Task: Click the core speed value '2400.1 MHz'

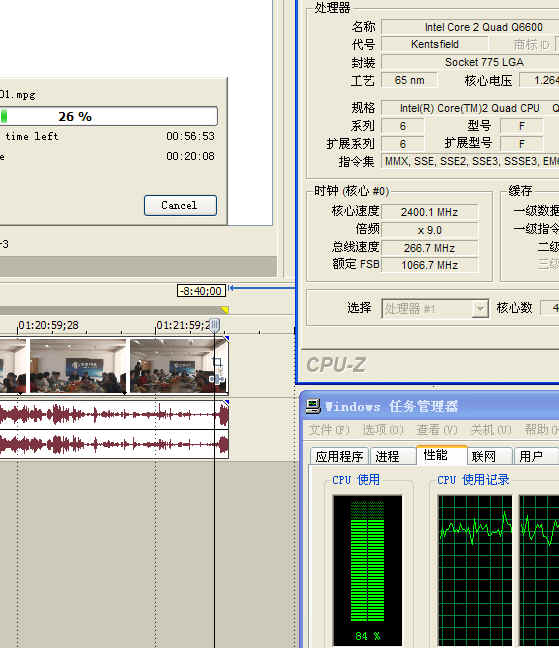Action: pos(430,212)
